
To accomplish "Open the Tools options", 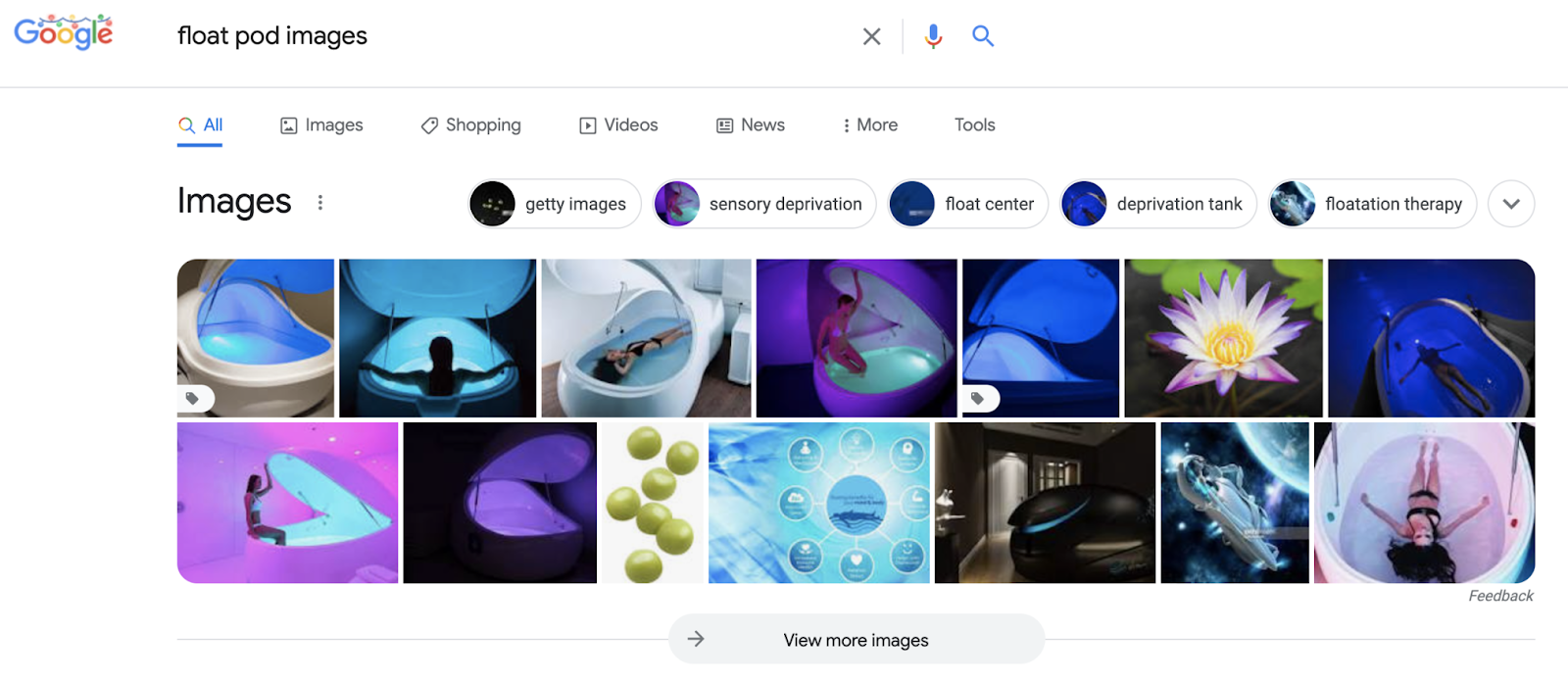I will [974, 125].
